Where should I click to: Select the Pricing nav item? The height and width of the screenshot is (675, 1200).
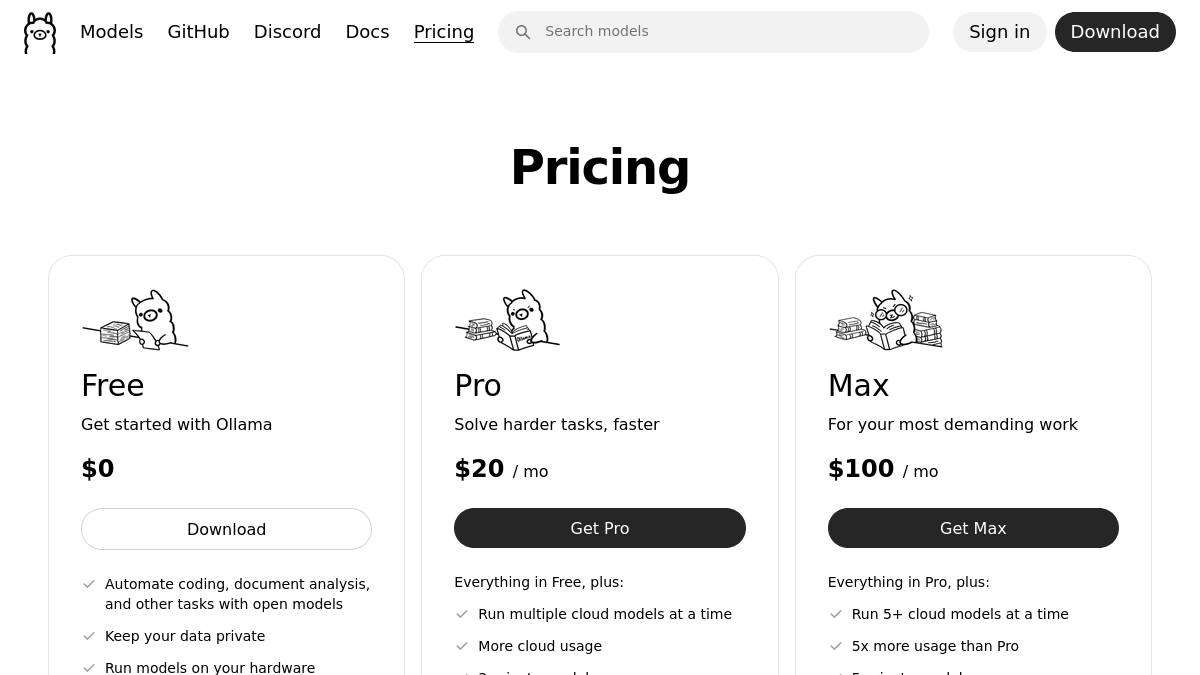pyautogui.click(x=444, y=32)
